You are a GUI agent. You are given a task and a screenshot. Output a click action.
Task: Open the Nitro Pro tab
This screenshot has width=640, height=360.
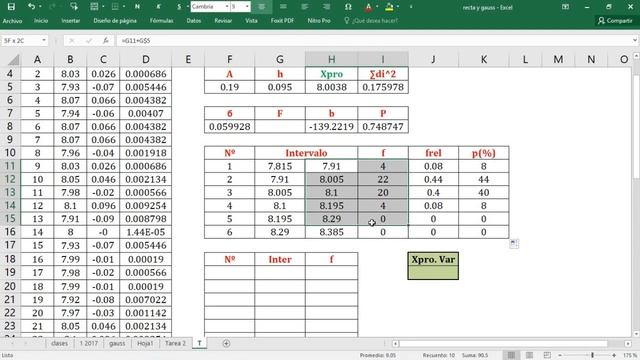pyautogui.click(x=319, y=20)
